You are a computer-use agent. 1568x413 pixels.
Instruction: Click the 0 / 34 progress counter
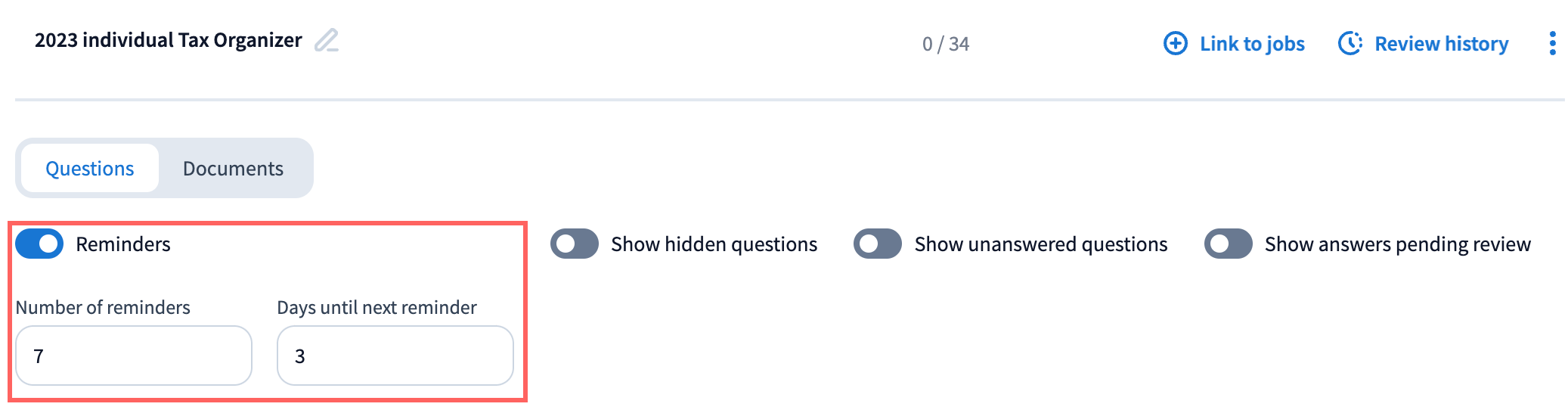coord(945,44)
